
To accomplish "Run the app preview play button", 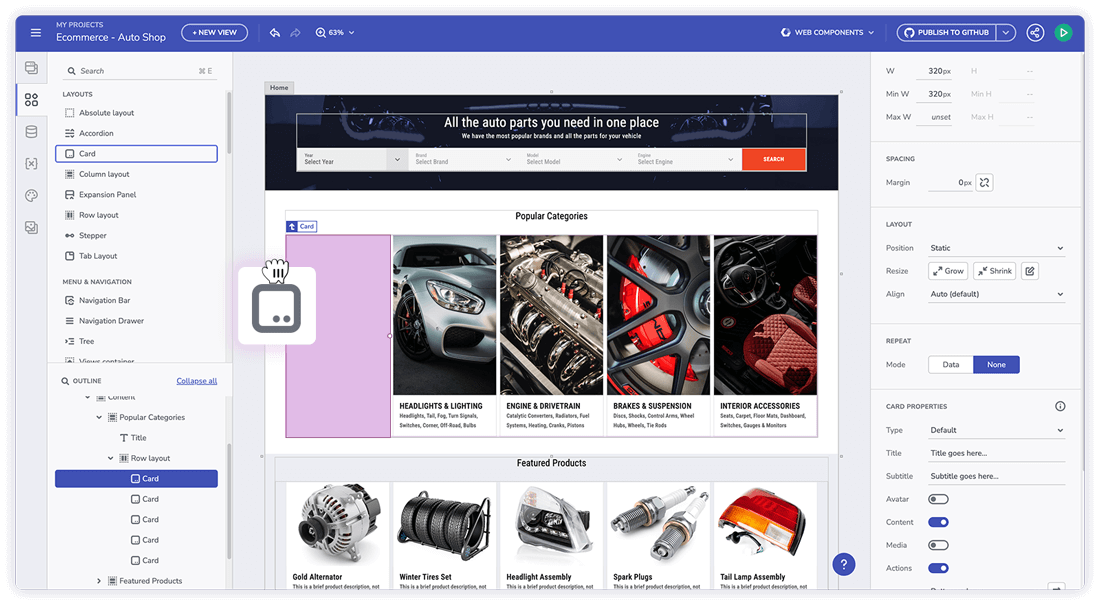I will [x=1064, y=33].
